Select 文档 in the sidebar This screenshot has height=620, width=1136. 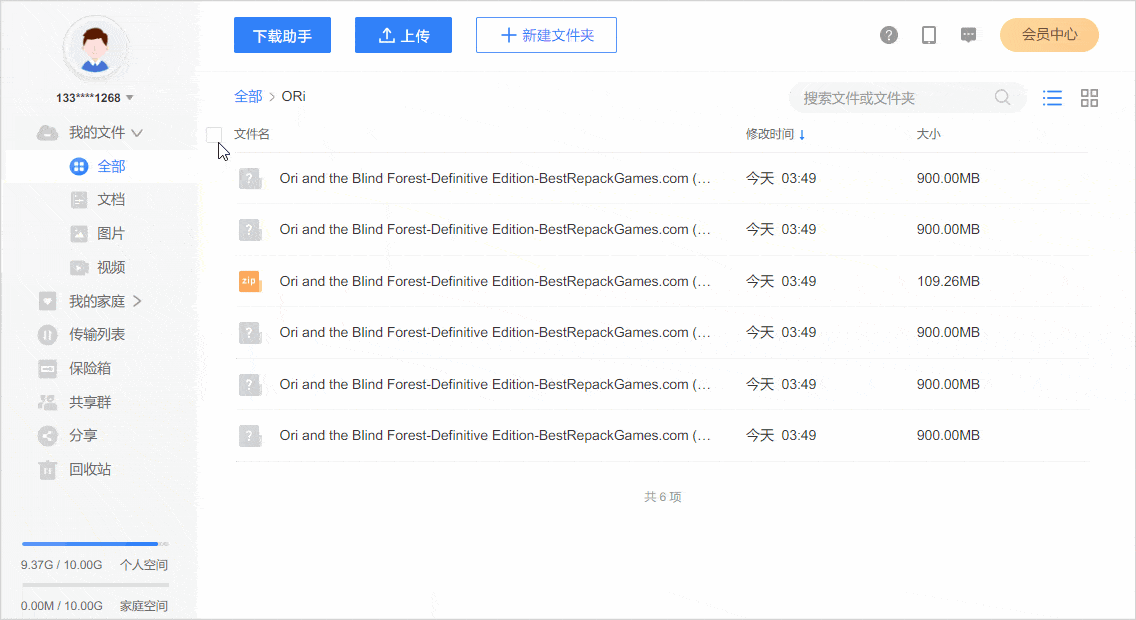[110, 200]
